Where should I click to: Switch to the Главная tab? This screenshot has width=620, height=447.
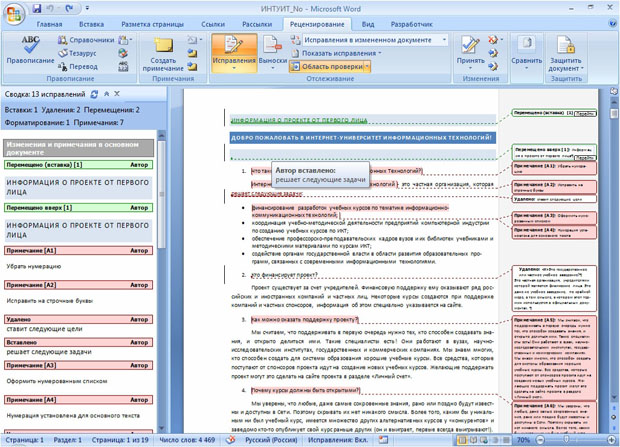(49, 24)
